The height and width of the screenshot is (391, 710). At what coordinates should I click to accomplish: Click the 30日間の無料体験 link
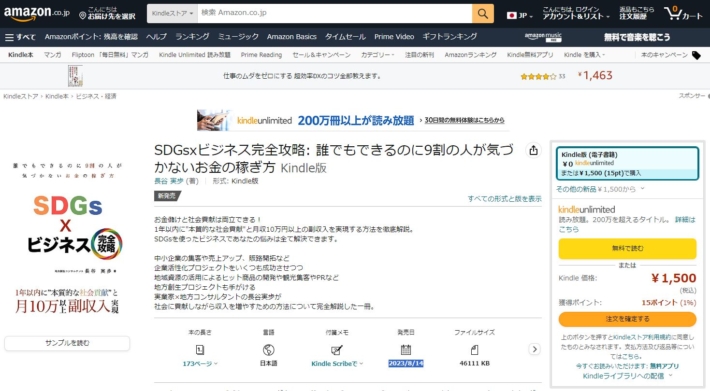click(464, 120)
